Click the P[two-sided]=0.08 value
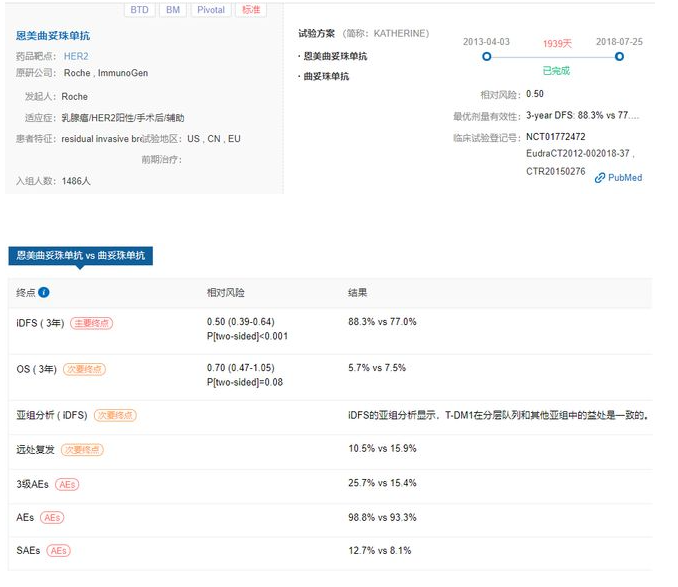 click(x=245, y=382)
